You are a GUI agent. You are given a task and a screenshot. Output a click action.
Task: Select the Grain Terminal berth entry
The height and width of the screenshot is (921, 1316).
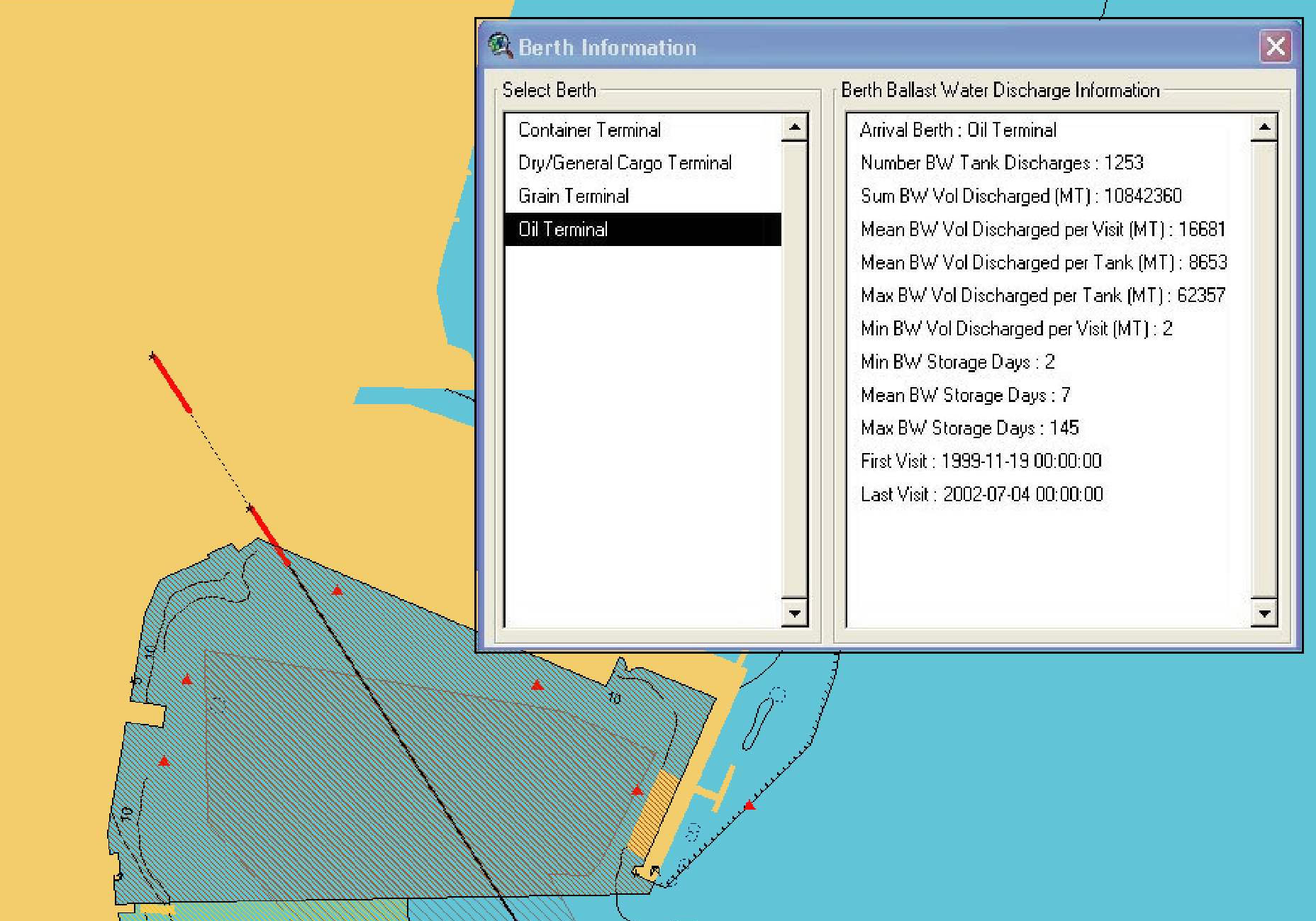(x=573, y=196)
